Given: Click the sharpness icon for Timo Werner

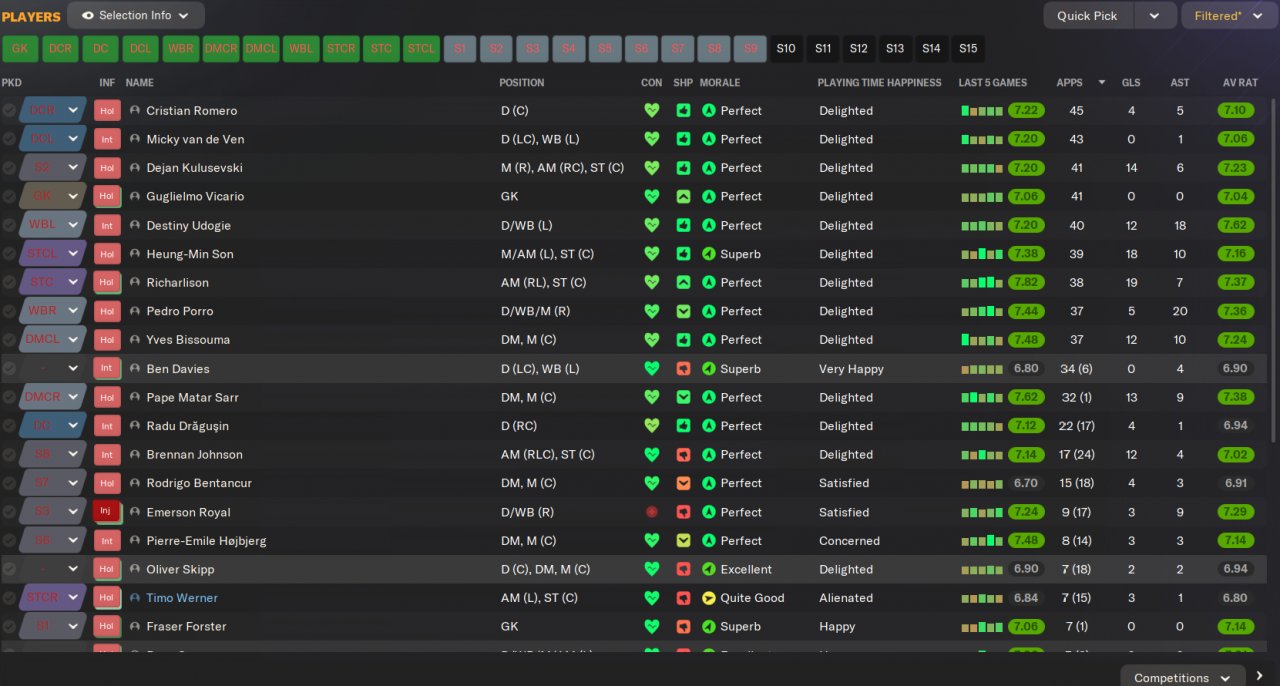Looking at the screenshot, I should 683,598.
